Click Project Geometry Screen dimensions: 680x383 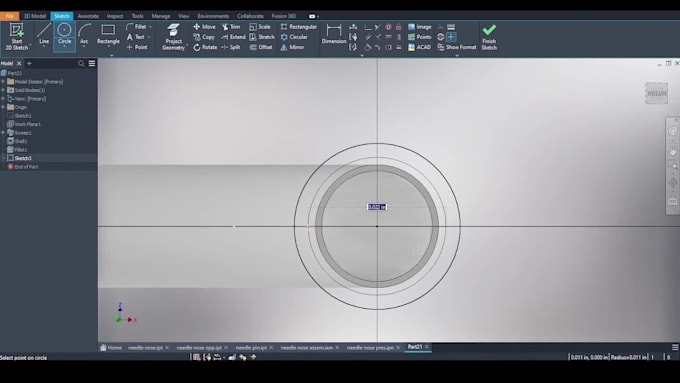click(173, 37)
